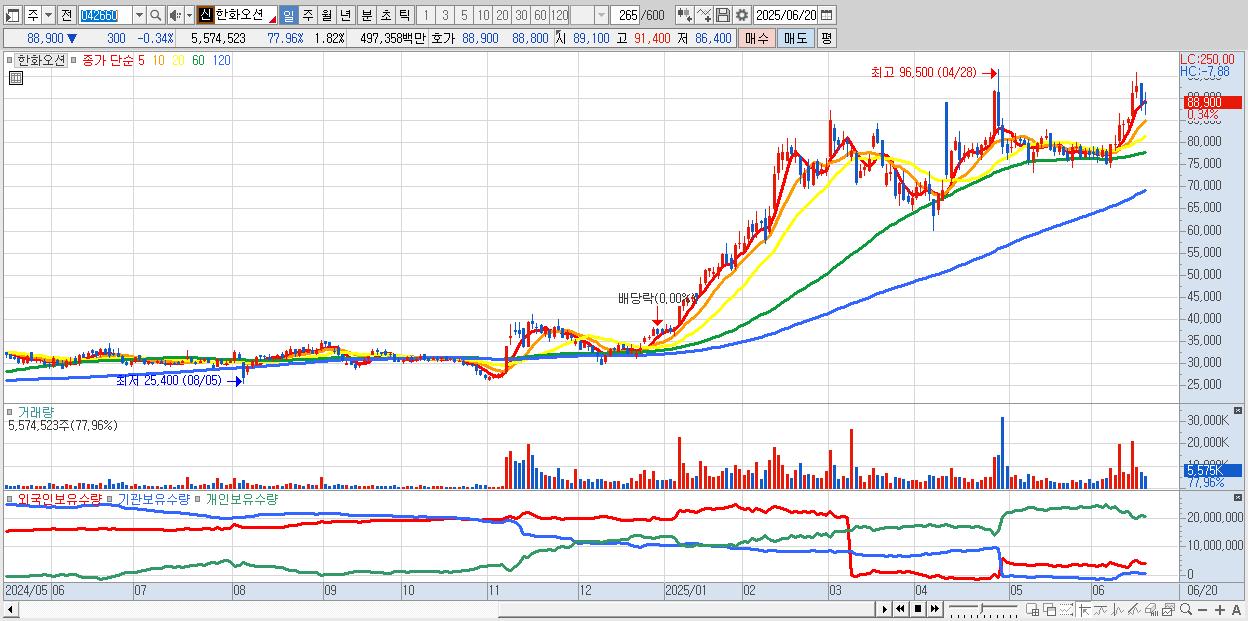This screenshot has width=1248, height=621.
Task: Click the chart window copy icon at bottom
Action: 1168,609
